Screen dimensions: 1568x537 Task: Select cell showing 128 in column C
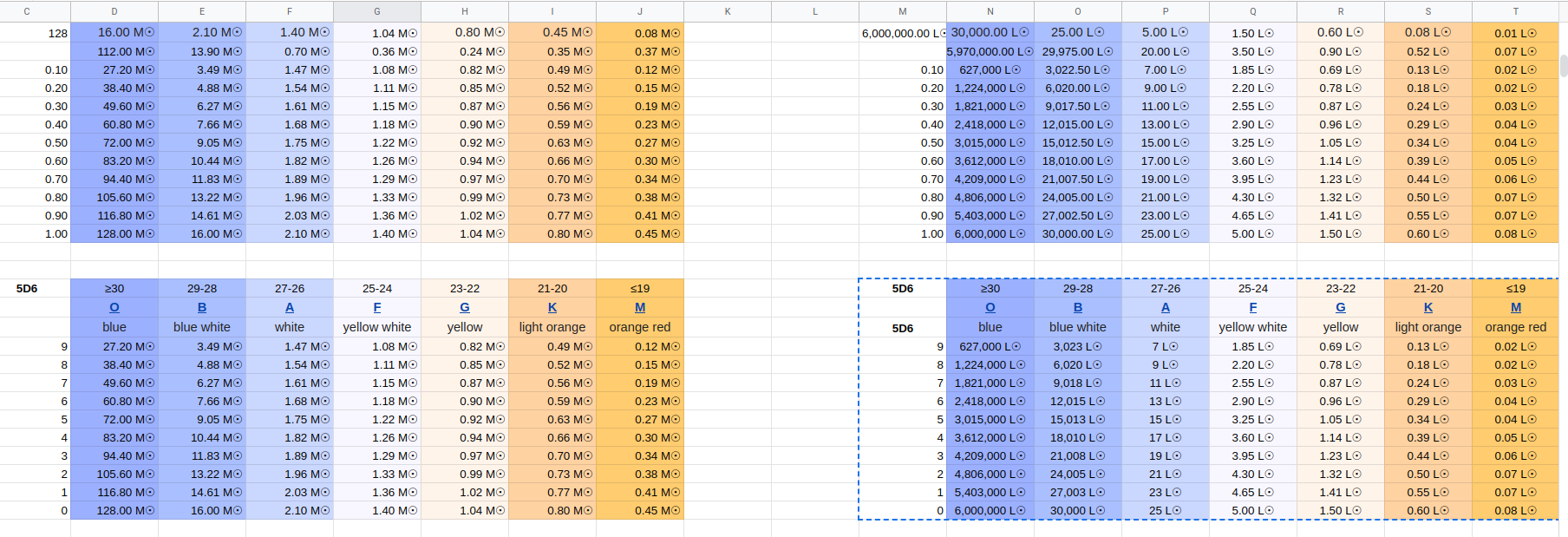(36, 33)
